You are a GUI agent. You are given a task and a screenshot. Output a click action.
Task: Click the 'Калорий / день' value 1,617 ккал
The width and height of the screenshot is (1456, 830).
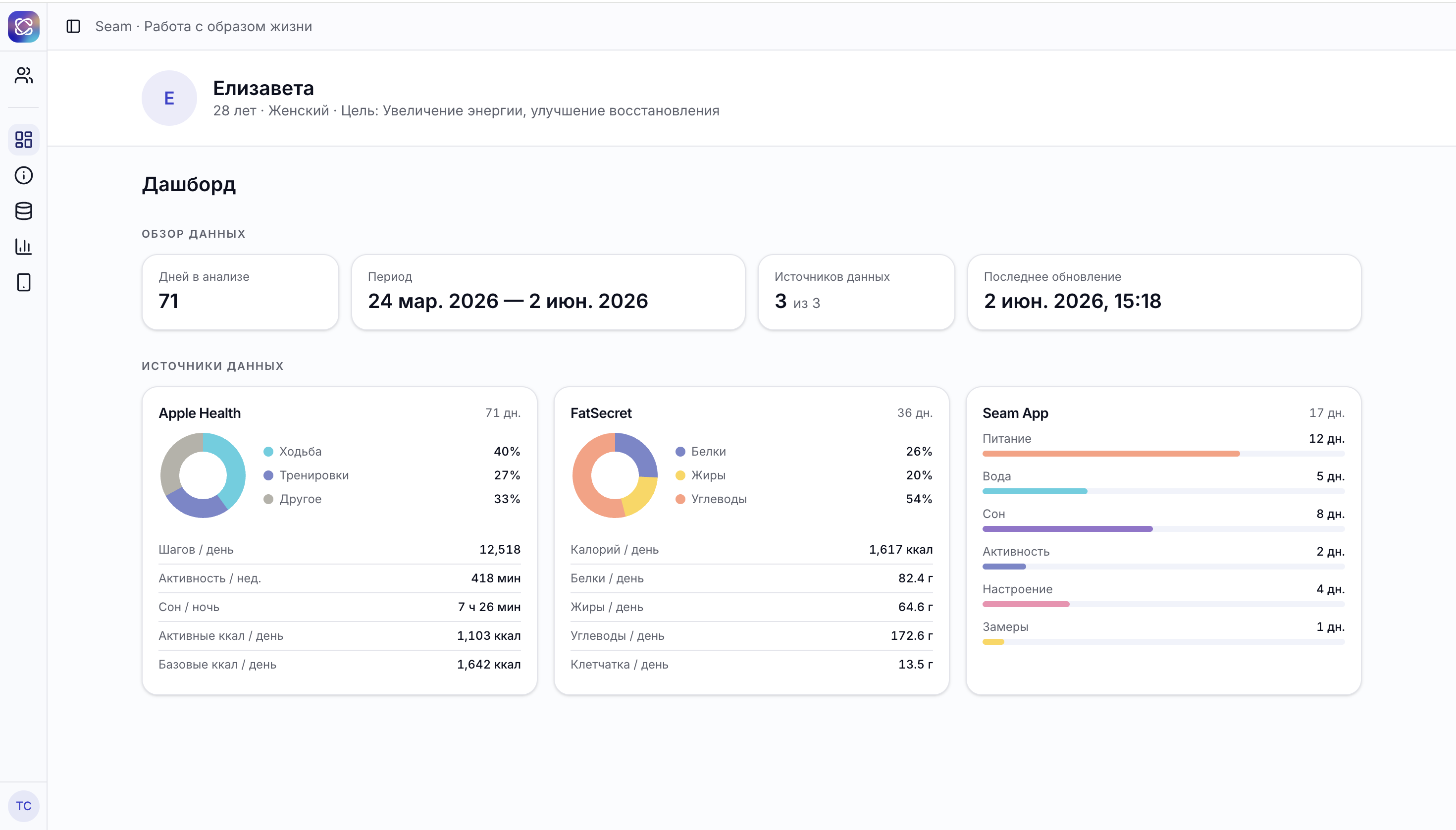point(901,550)
